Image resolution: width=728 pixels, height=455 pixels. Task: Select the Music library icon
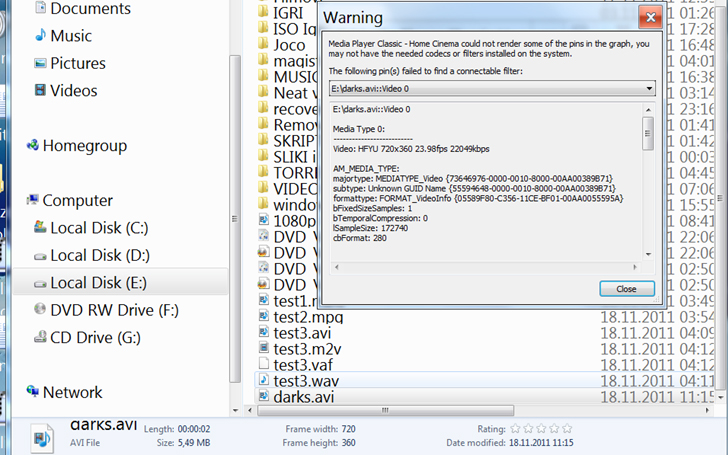click(41, 35)
